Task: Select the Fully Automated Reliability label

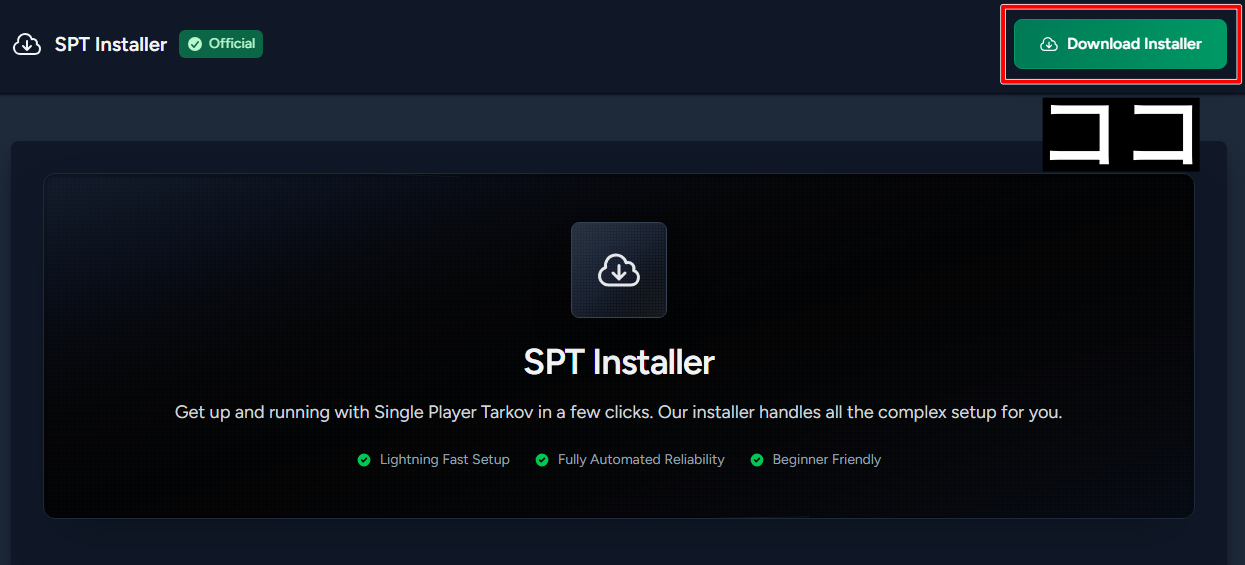Action: (x=640, y=460)
